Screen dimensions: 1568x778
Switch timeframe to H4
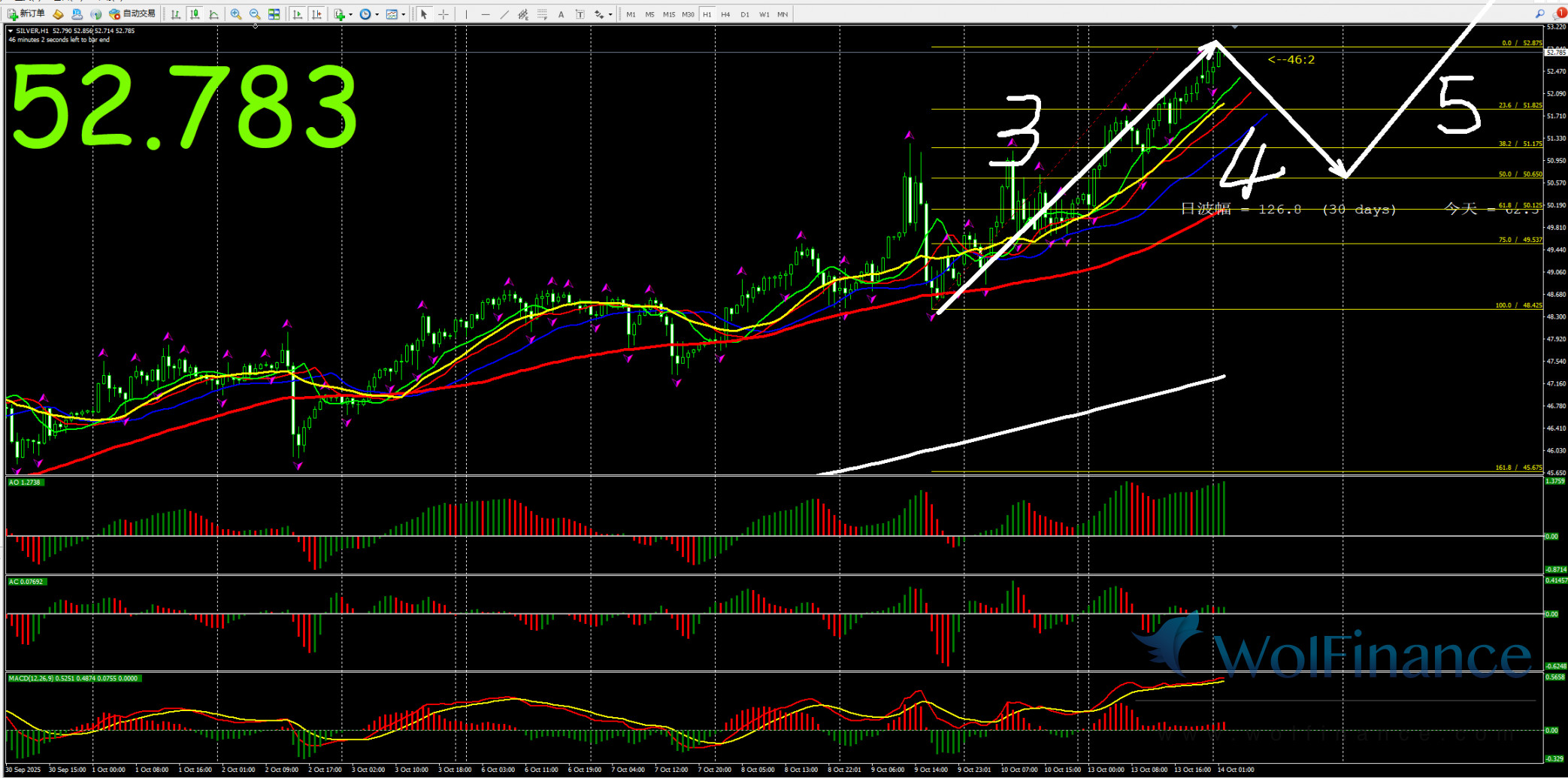pos(725,14)
